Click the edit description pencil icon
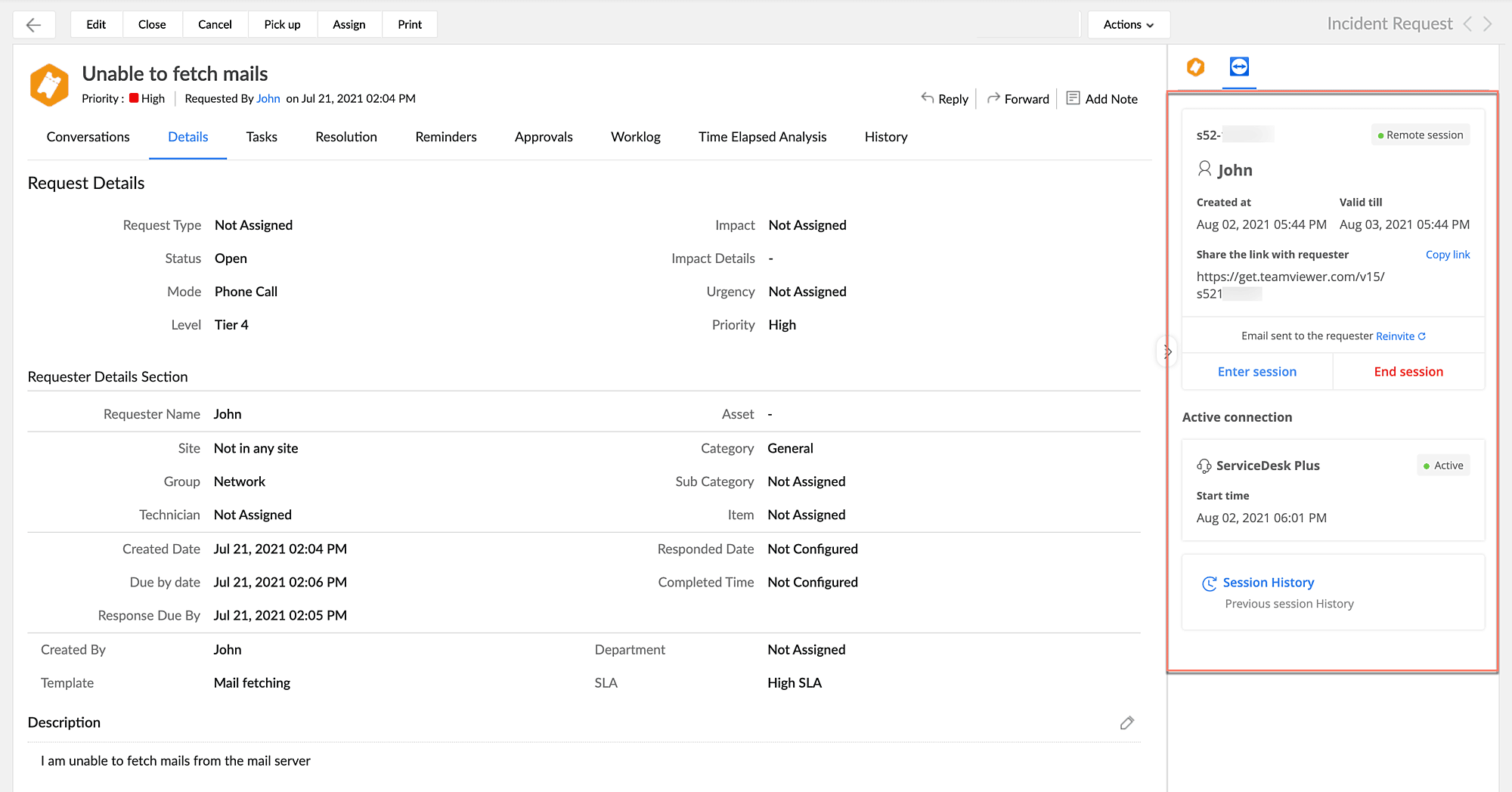The width and height of the screenshot is (1512, 792). tap(1126, 723)
